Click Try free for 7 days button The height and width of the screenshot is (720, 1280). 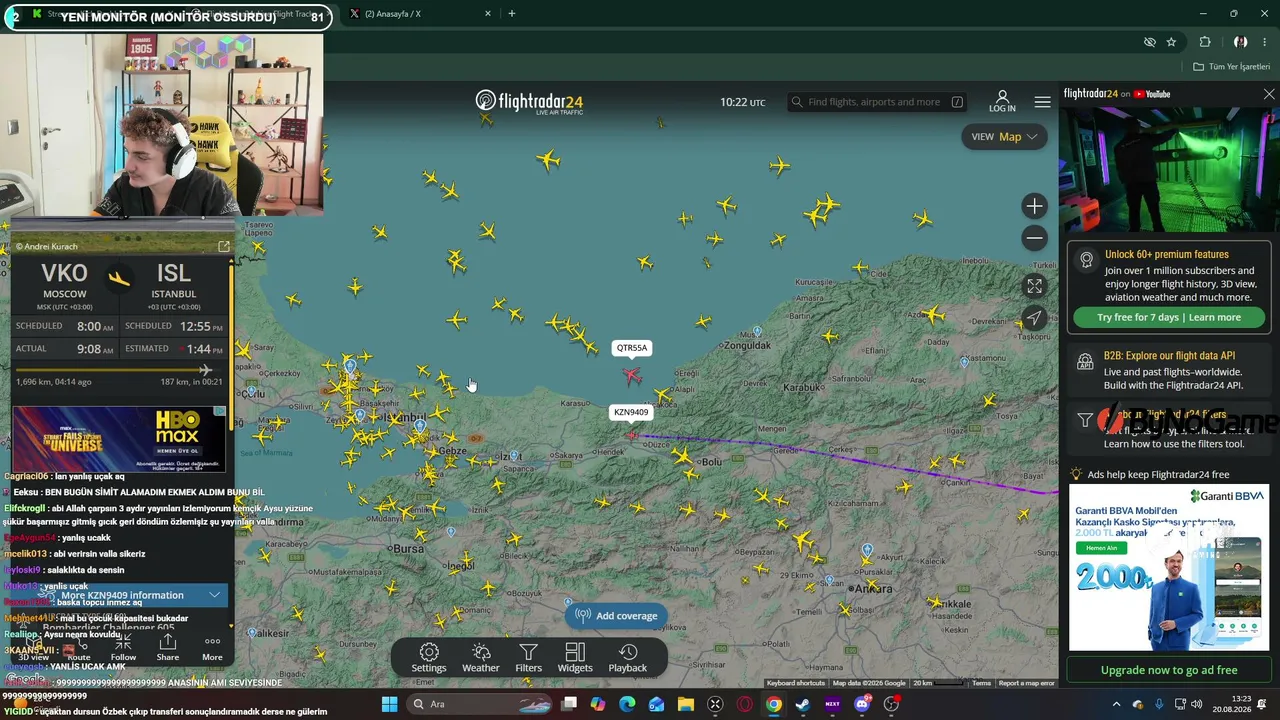point(1169,317)
